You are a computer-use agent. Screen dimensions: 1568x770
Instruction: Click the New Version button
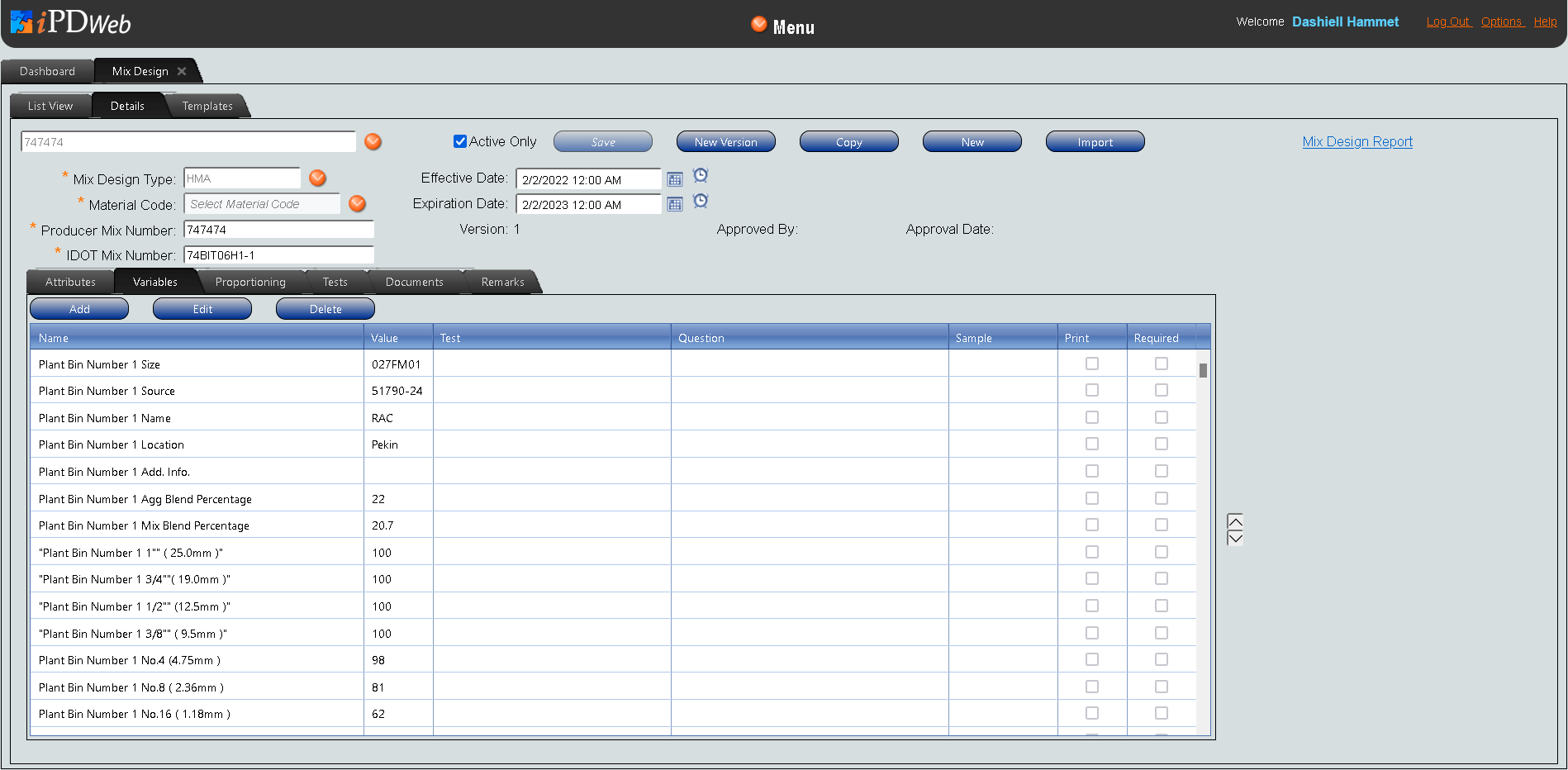725,142
